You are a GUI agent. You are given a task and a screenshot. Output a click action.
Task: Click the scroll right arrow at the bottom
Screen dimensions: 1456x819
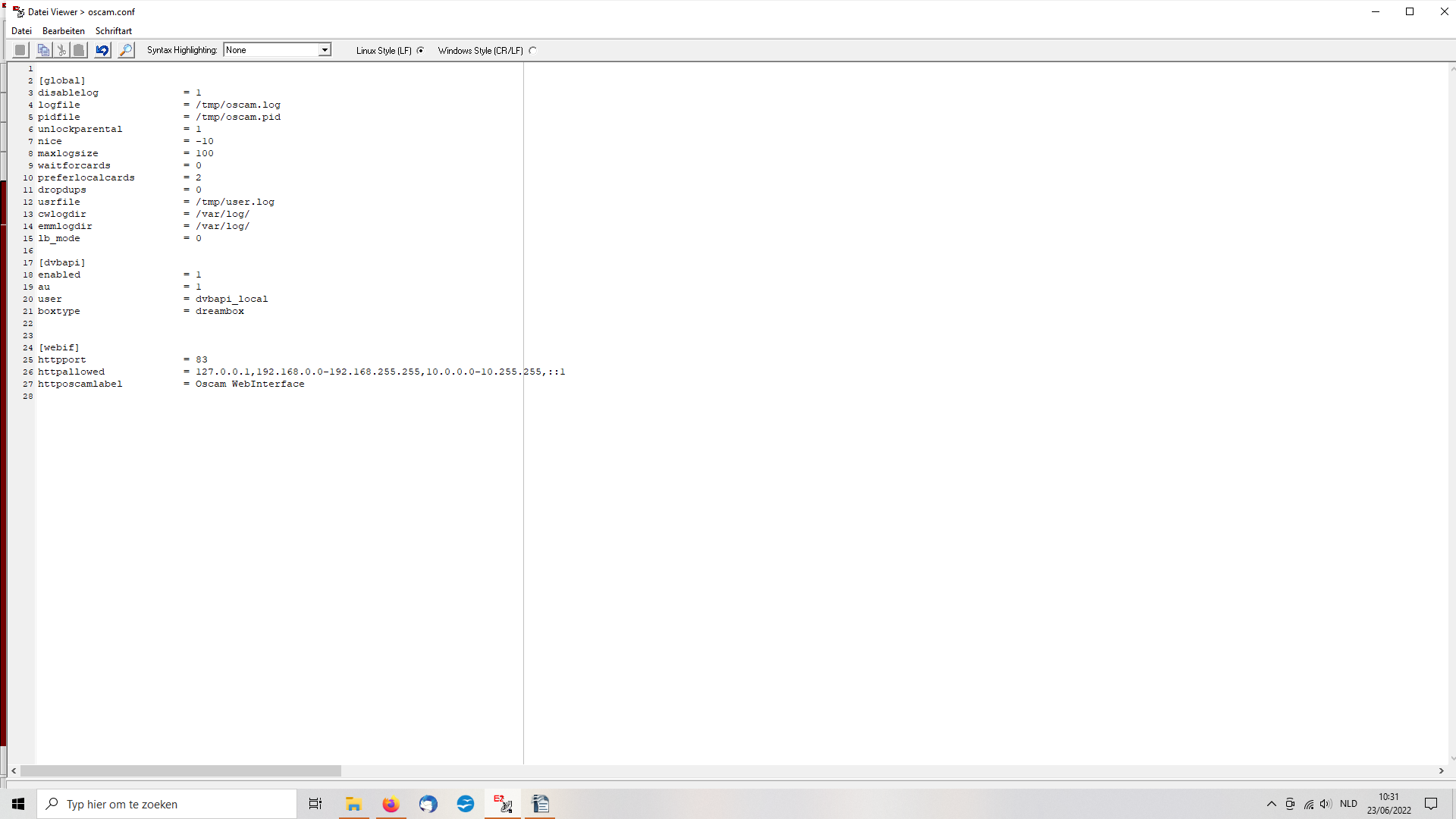point(1442,771)
